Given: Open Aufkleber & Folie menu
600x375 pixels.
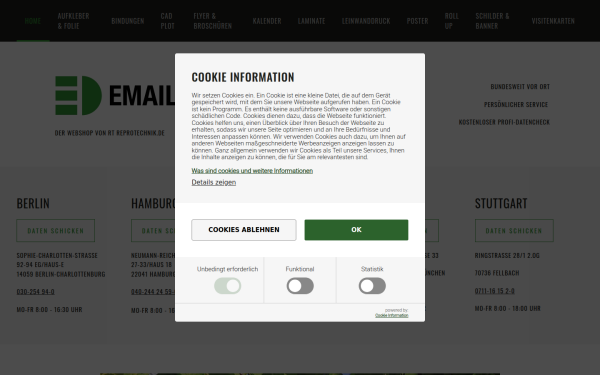Looking at the screenshot, I should pos(73,21).
